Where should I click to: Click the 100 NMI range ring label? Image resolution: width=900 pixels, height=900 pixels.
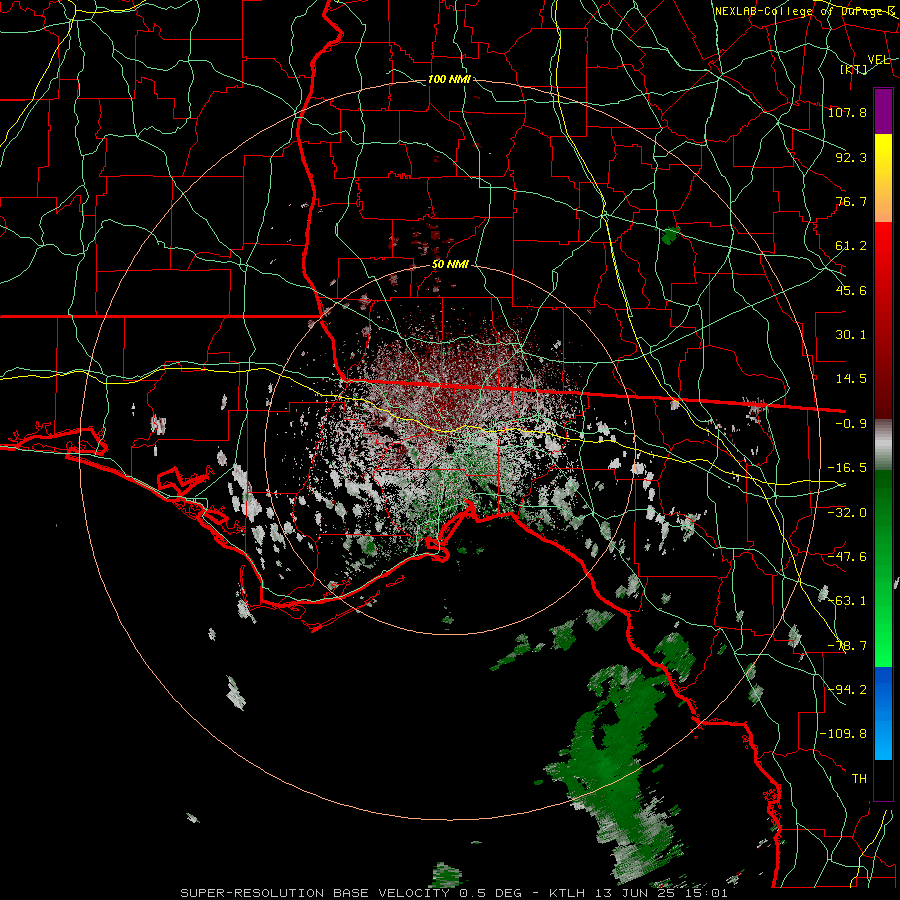coord(449,79)
